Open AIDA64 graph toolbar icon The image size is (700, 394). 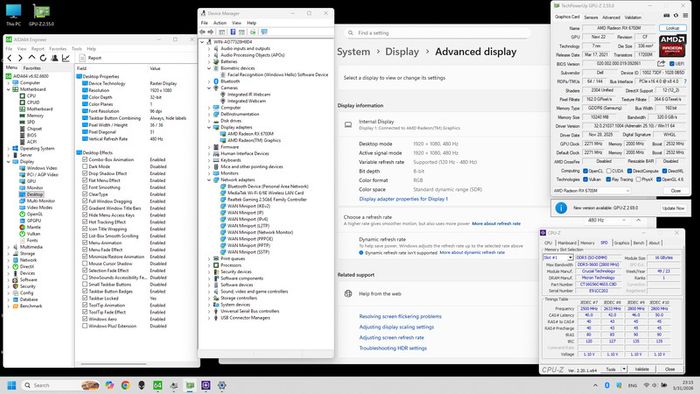pyautogui.click(x=66, y=58)
